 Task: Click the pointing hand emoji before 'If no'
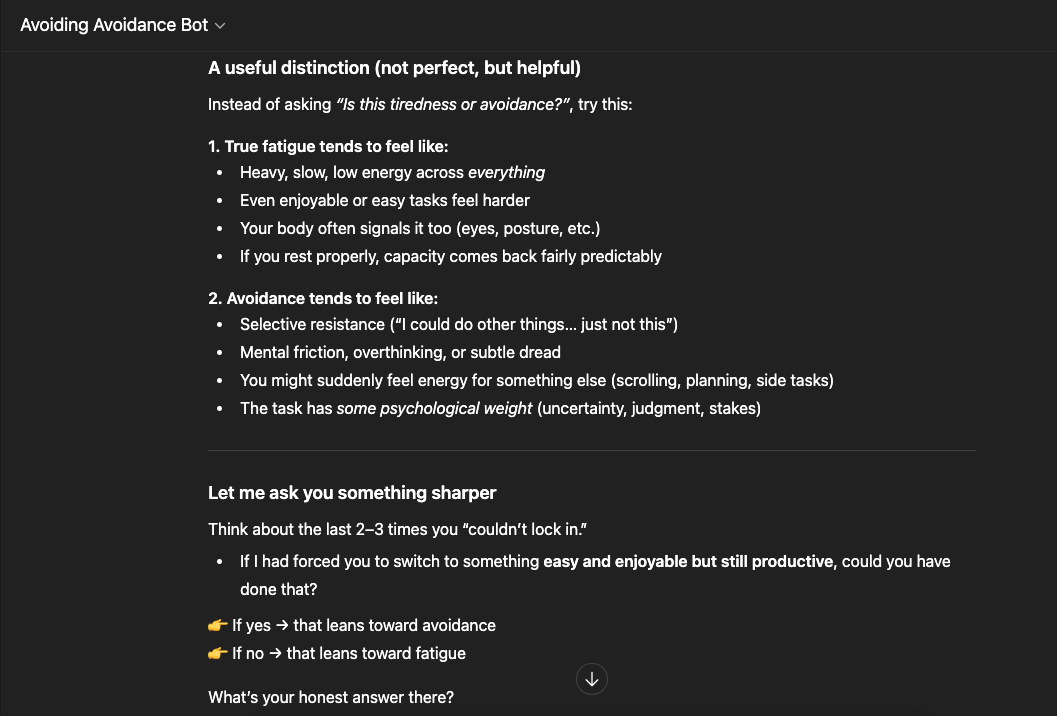click(x=217, y=653)
